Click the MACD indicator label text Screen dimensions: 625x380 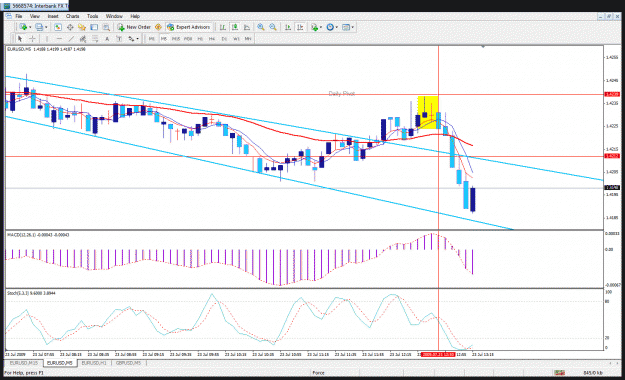38,235
